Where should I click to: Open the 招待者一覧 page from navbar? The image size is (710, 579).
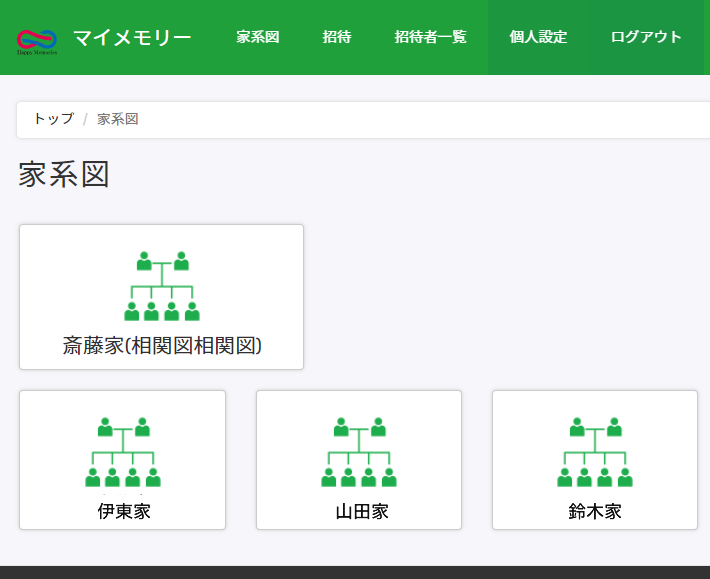coord(430,38)
